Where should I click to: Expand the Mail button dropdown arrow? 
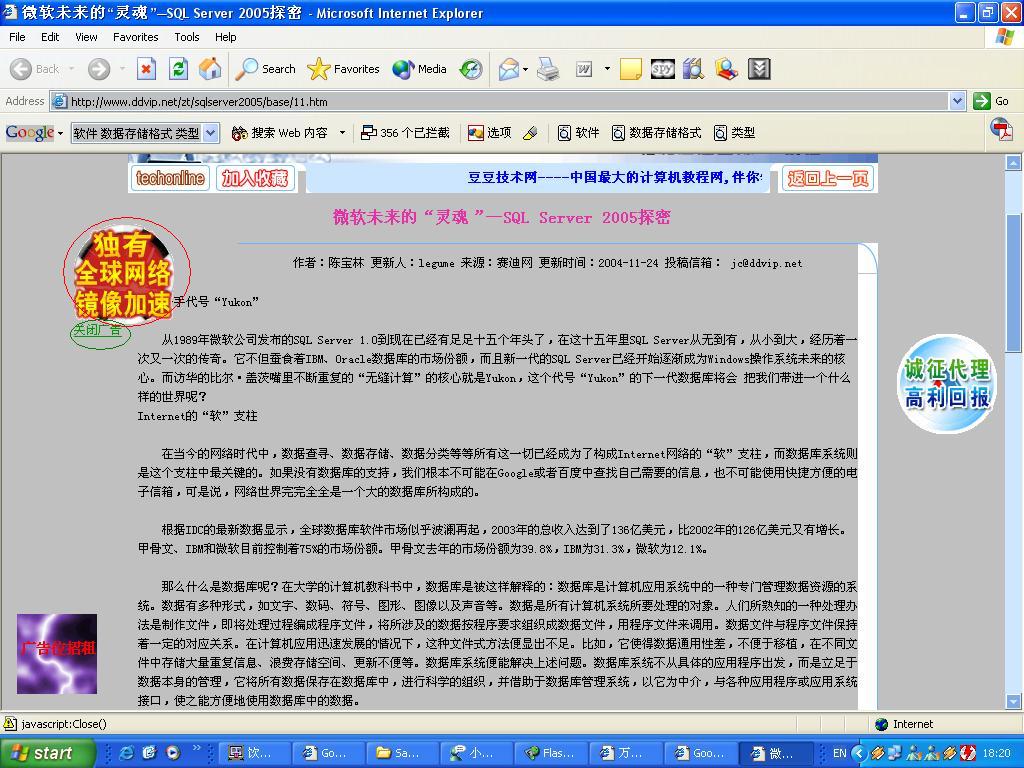click(525, 69)
